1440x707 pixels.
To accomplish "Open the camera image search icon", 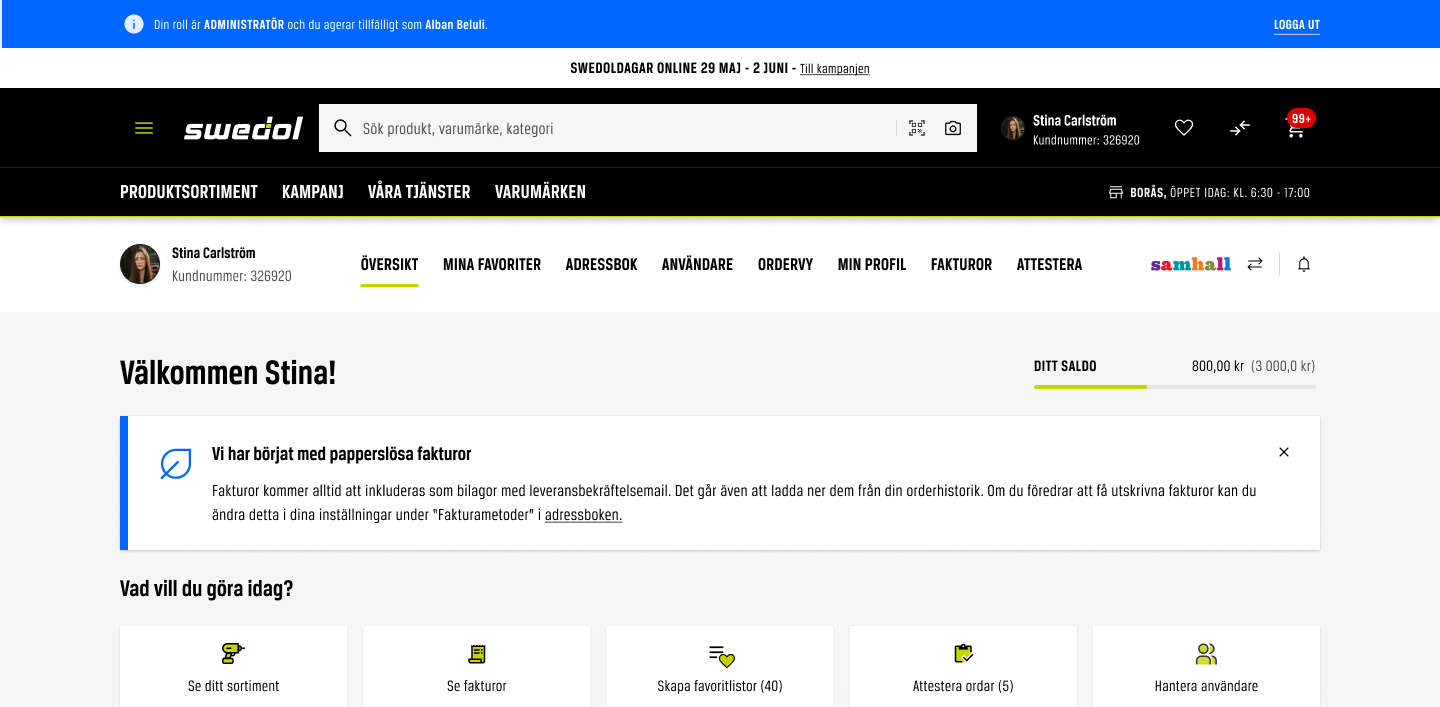I will (x=953, y=128).
